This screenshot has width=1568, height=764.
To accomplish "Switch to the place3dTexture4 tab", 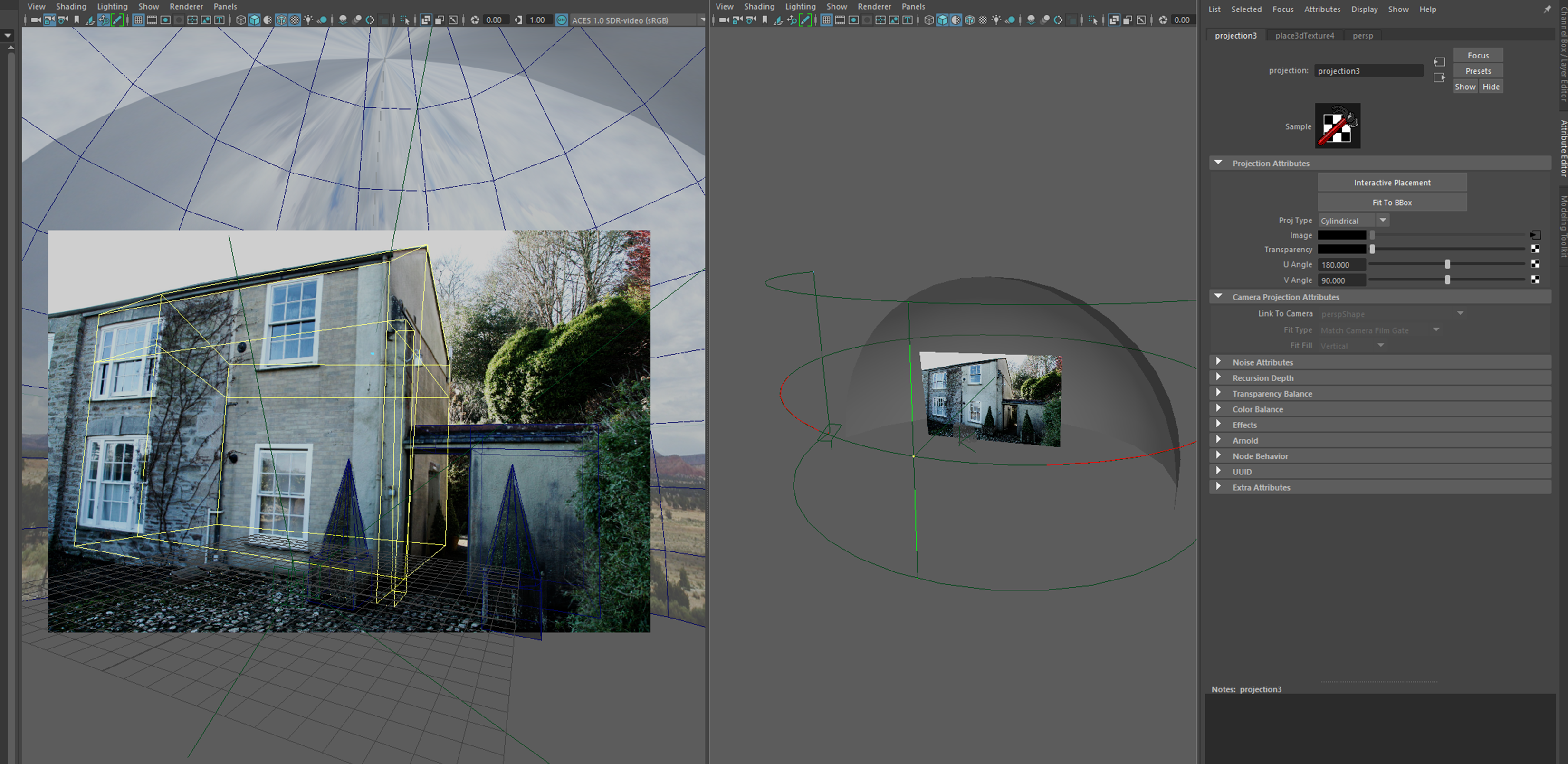I will [1304, 35].
